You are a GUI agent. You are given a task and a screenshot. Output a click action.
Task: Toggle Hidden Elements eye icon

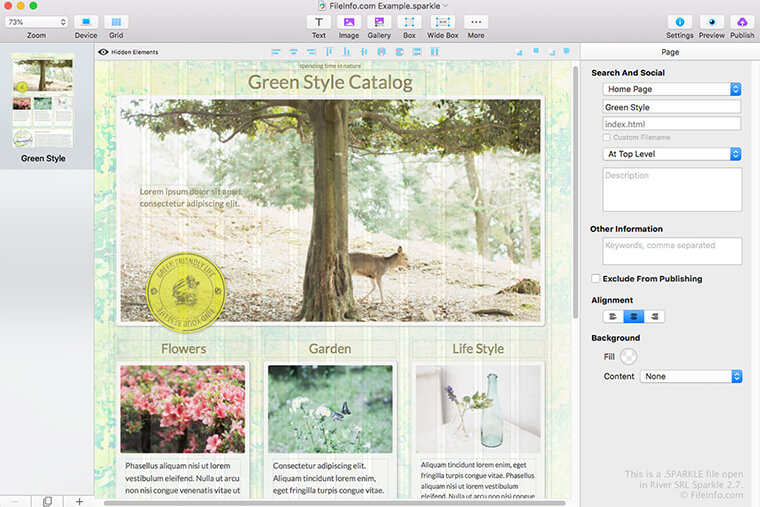103,52
